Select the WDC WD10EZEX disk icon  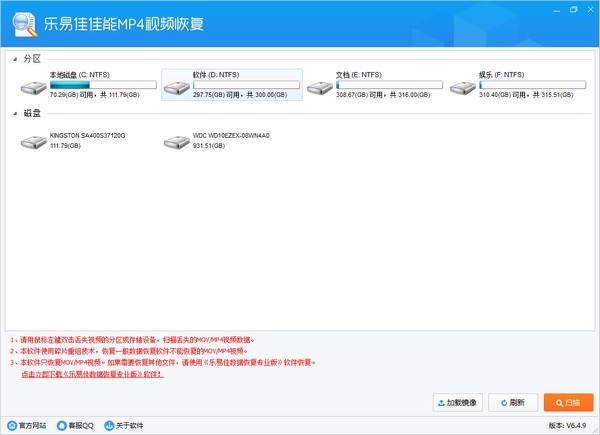177,142
